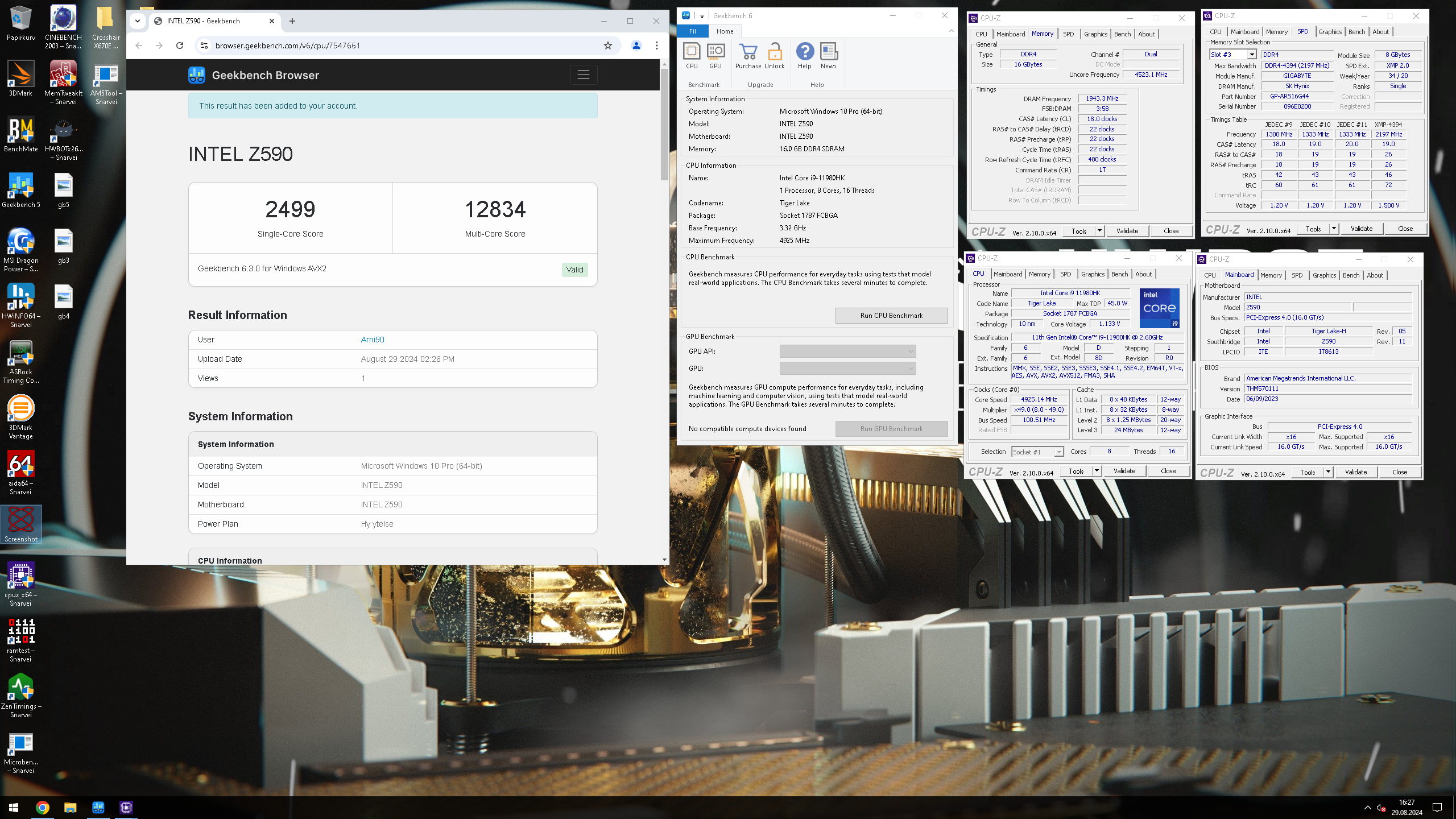Open the Chrome three-dot menu
1456x819 pixels.
657,45
